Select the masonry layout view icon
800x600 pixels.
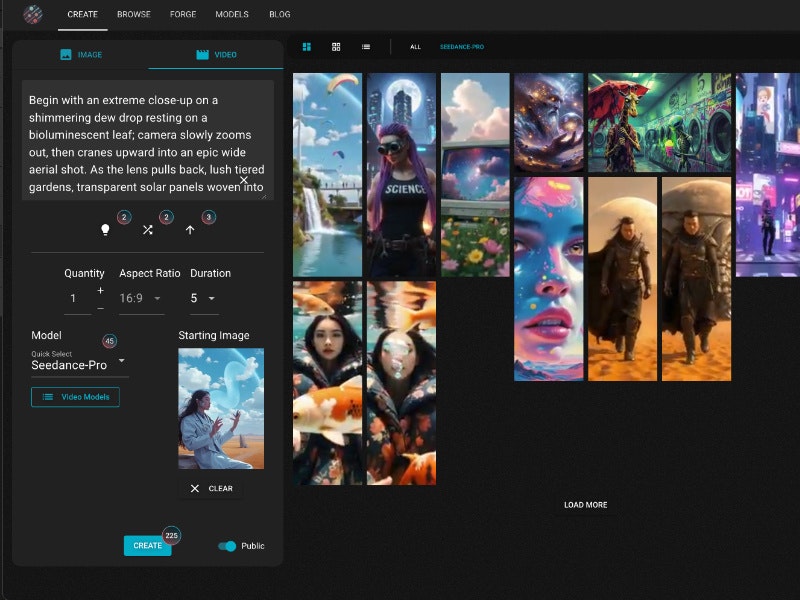pos(305,47)
